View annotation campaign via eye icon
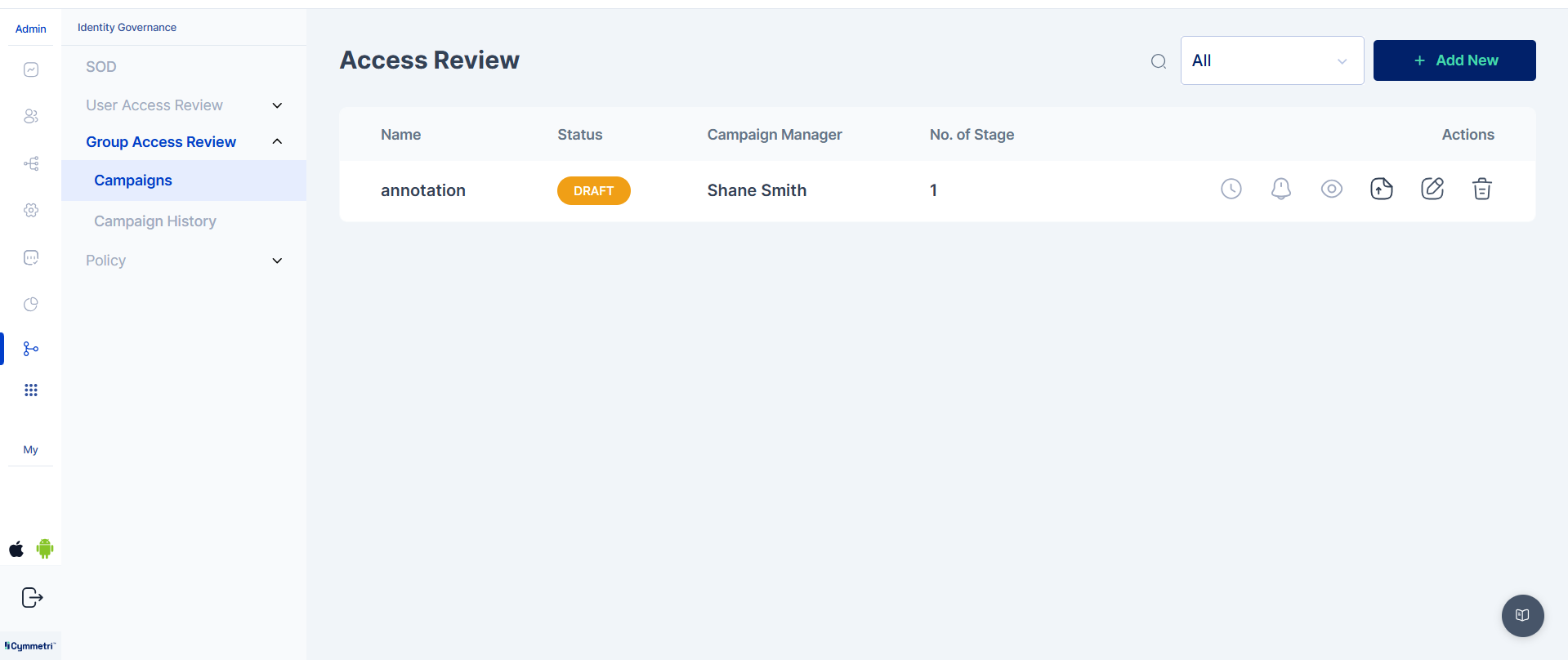 click(x=1331, y=190)
